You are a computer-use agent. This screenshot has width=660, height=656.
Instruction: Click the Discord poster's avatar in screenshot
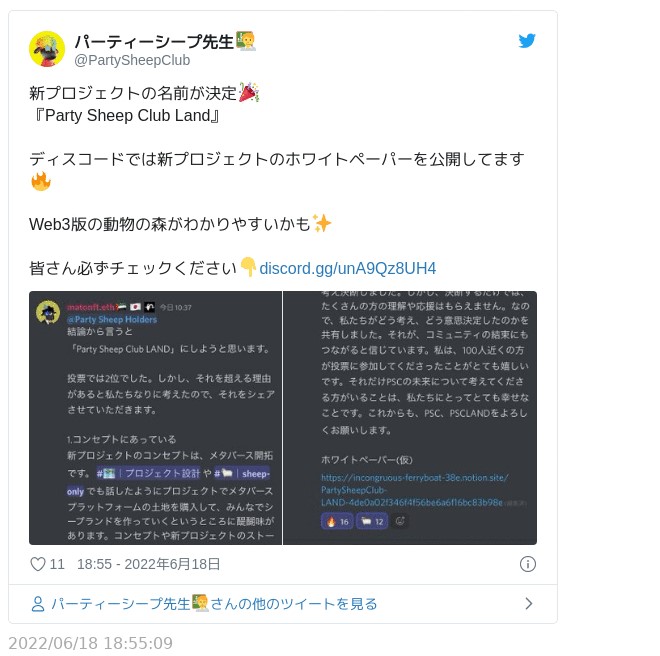(x=48, y=312)
